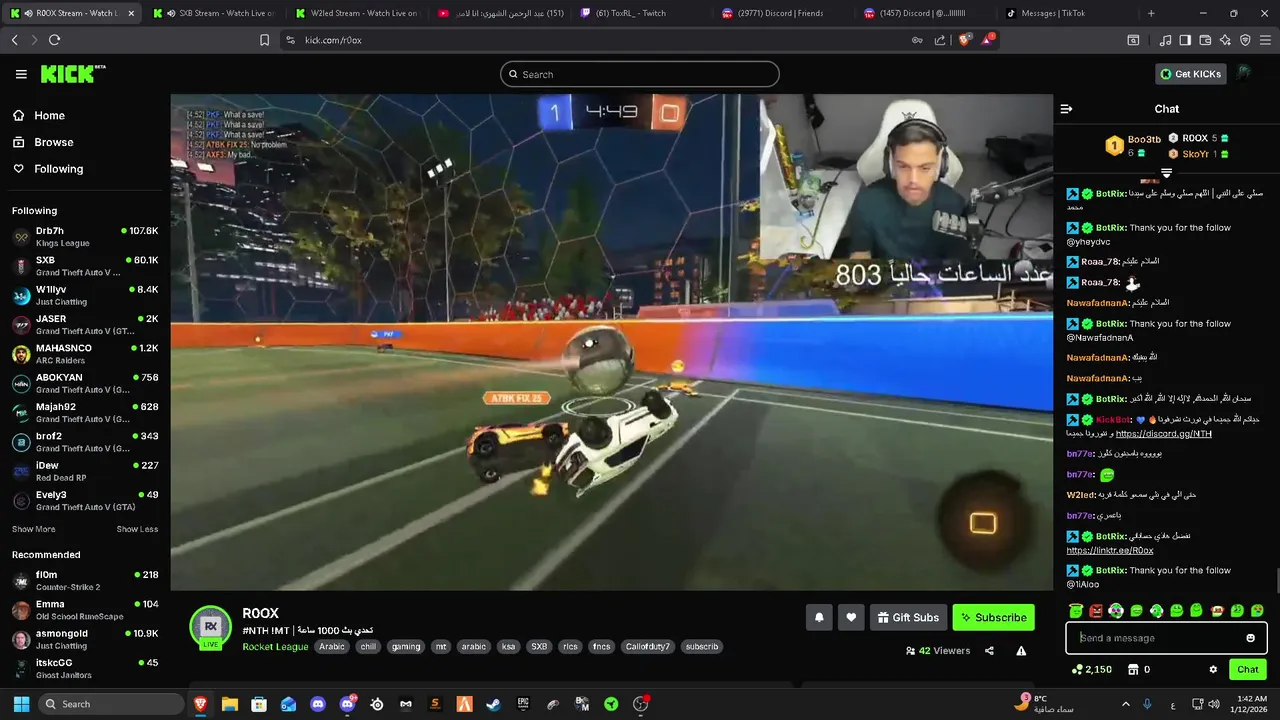Open MAHASNCO channel in Following list
Image resolution: width=1280 pixels, height=720 pixels.
click(x=85, y=354)
